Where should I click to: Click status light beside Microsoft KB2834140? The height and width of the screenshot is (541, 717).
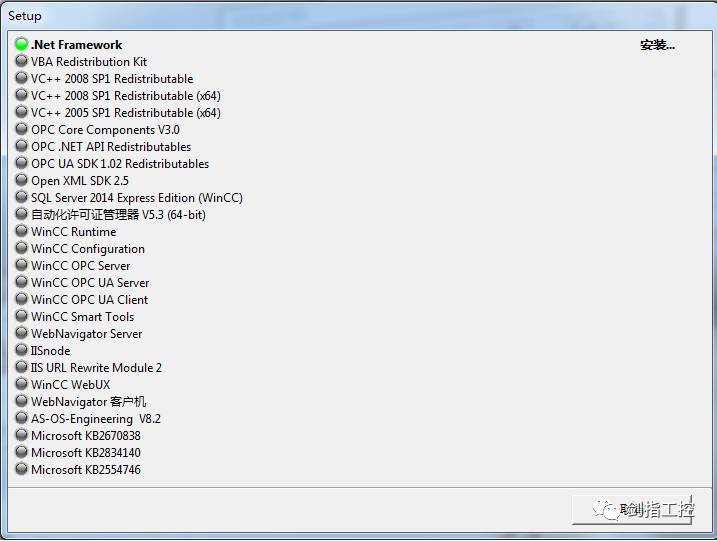(21, 451)
